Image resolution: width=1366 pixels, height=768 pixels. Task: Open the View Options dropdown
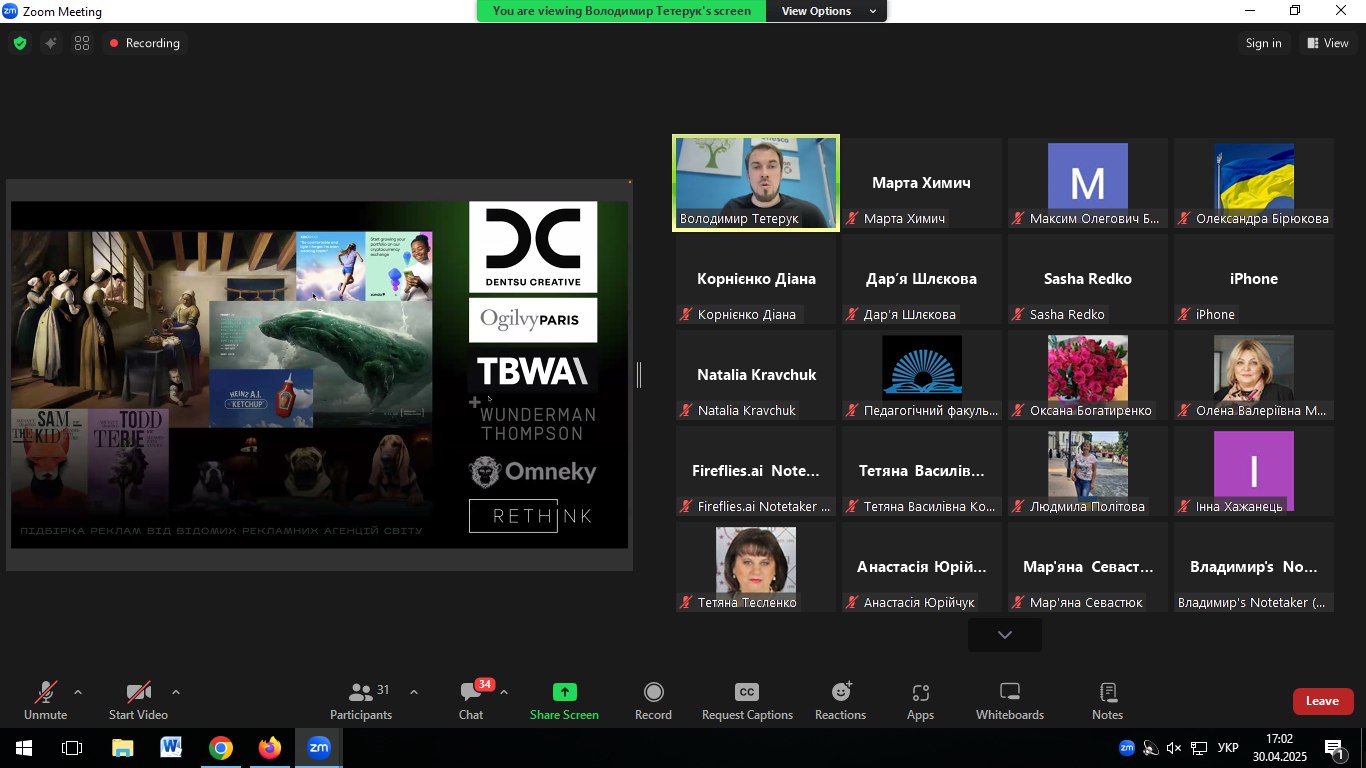827,11
